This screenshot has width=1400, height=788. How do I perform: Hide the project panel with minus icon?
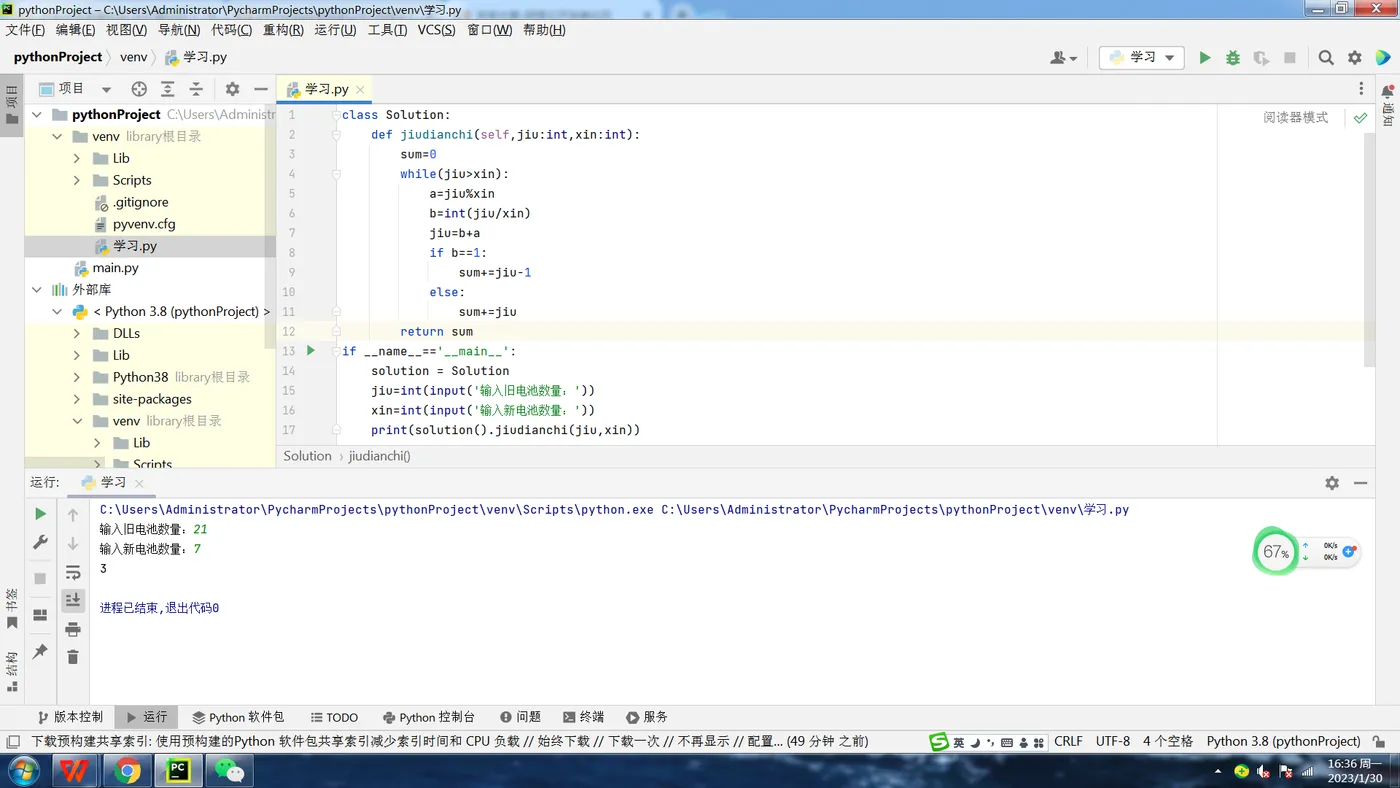(260, 89)
